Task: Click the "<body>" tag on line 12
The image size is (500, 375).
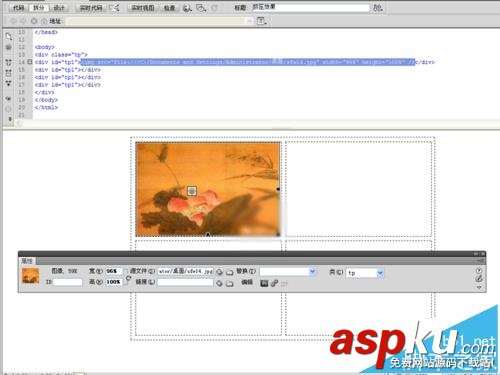Action: point(45,47)
